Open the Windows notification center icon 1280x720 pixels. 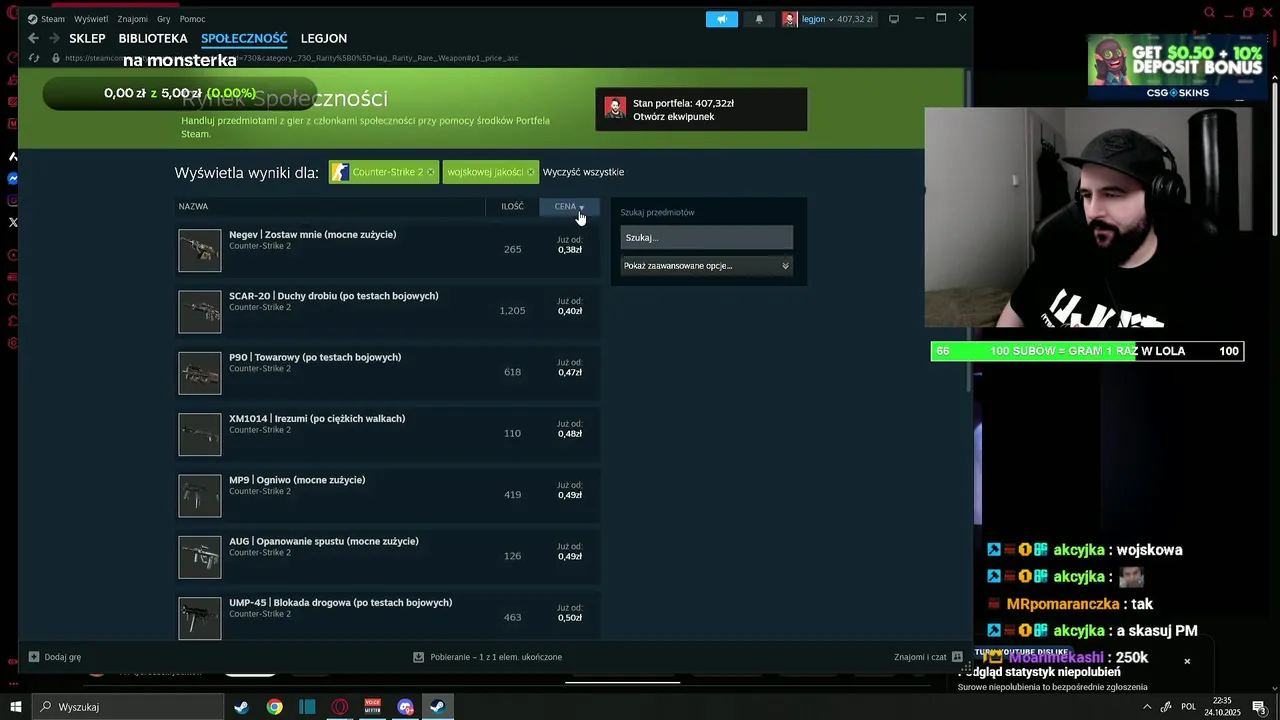pyautogui.click(x=1260, y=707)
